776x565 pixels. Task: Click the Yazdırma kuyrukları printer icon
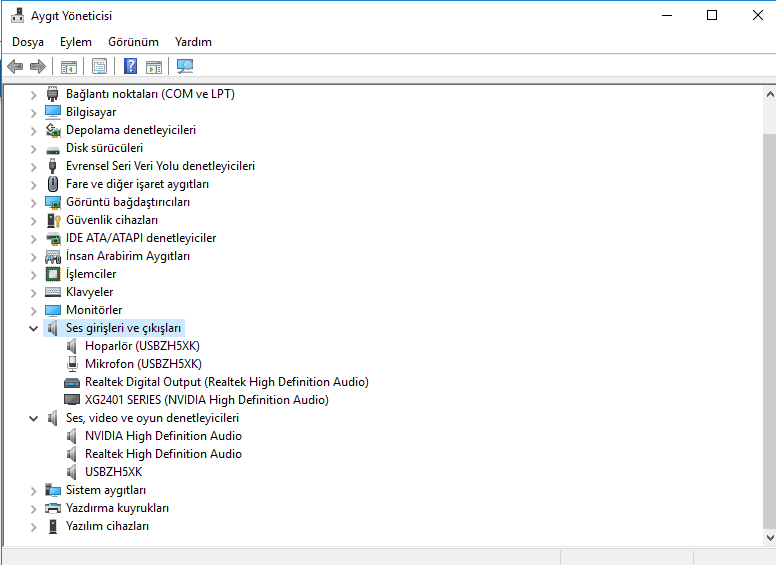click(52, 508)
